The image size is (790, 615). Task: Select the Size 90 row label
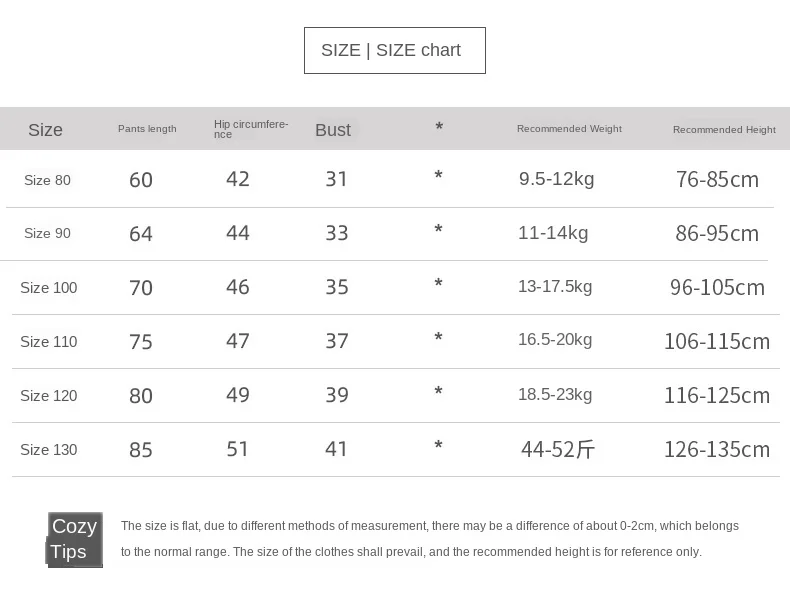(x=47, y=233)
